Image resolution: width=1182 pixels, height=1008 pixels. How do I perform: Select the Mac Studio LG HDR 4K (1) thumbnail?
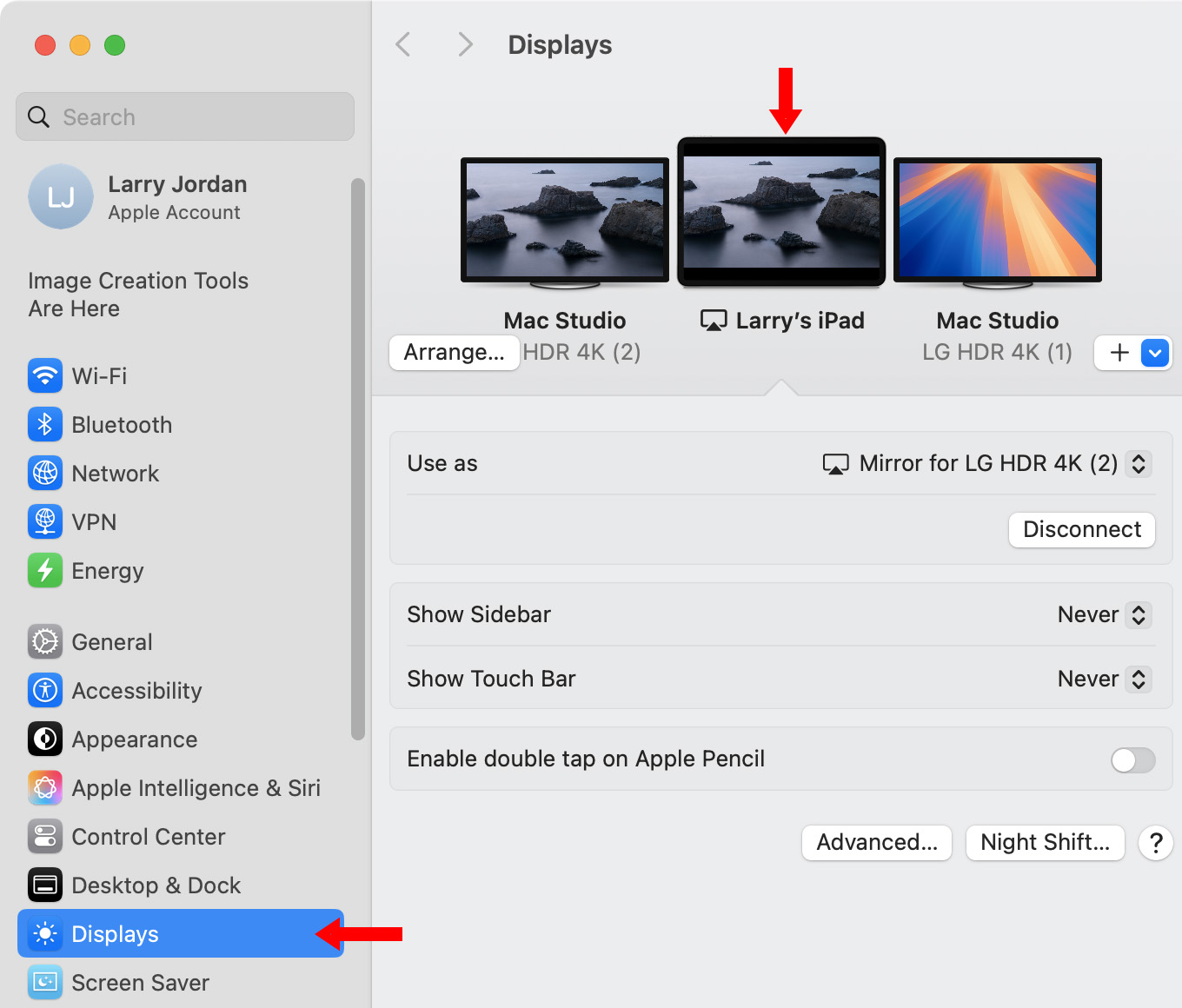(998, 222)
